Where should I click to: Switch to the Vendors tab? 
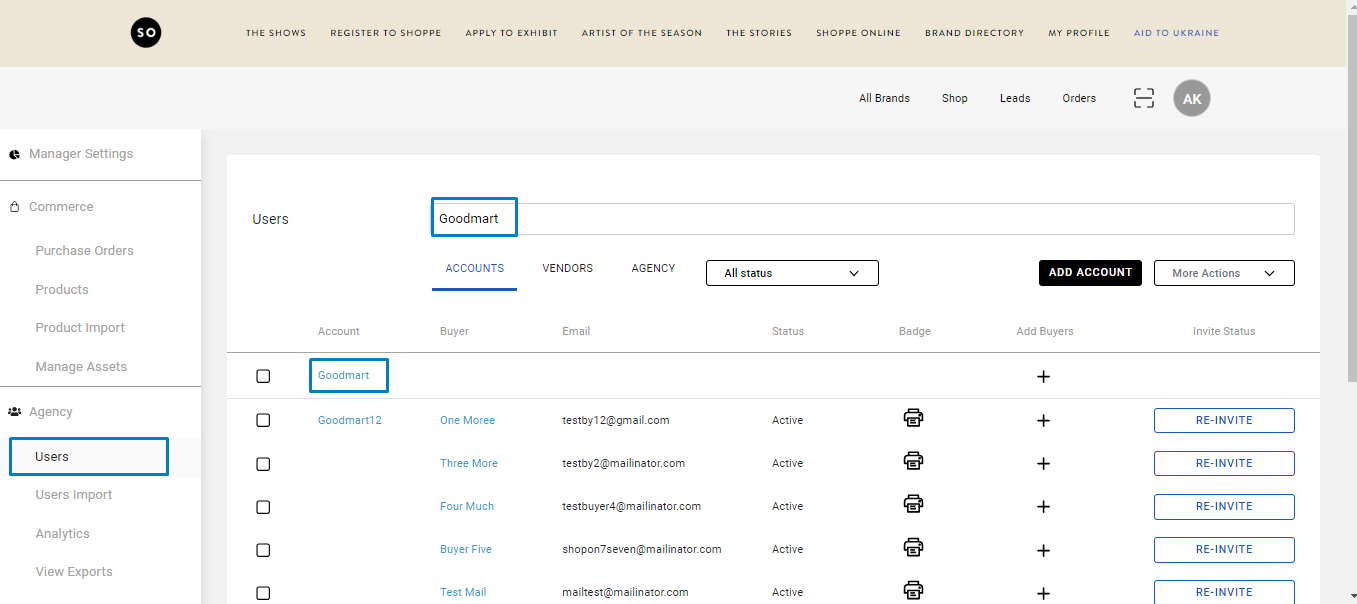[x=567, y=269]
